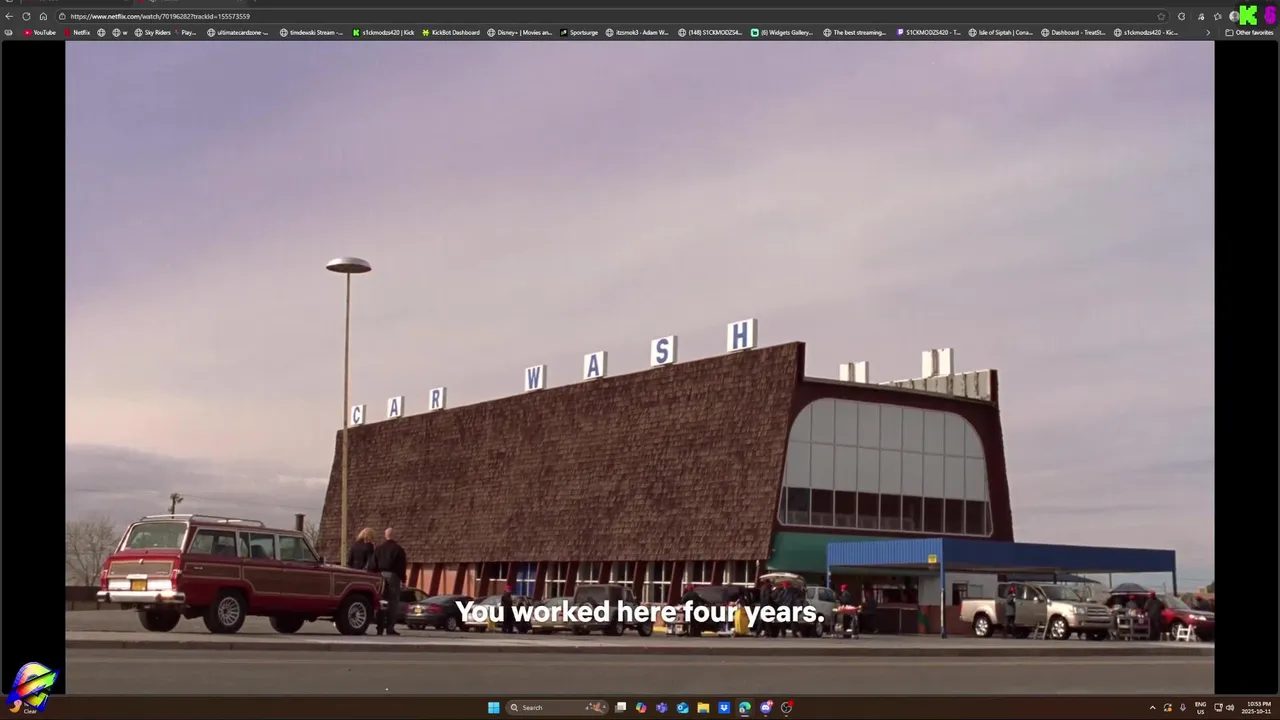Open the Windows Start menu
1280x720 pixels.
494,707
